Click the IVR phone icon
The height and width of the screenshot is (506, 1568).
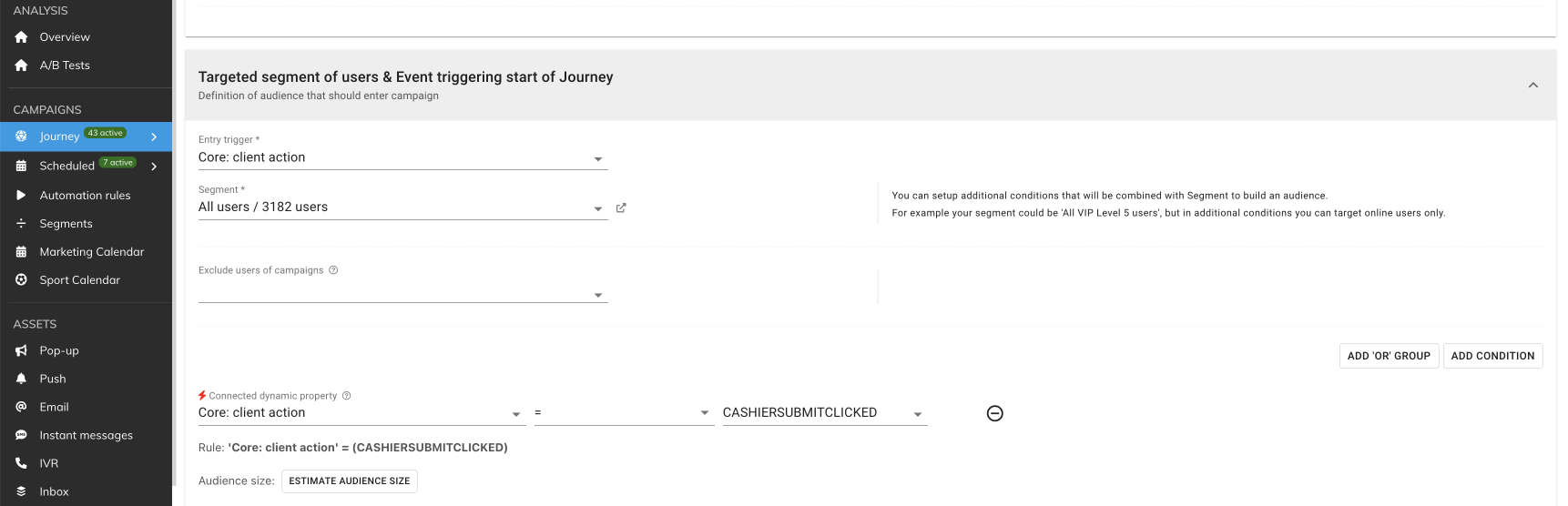21,463
